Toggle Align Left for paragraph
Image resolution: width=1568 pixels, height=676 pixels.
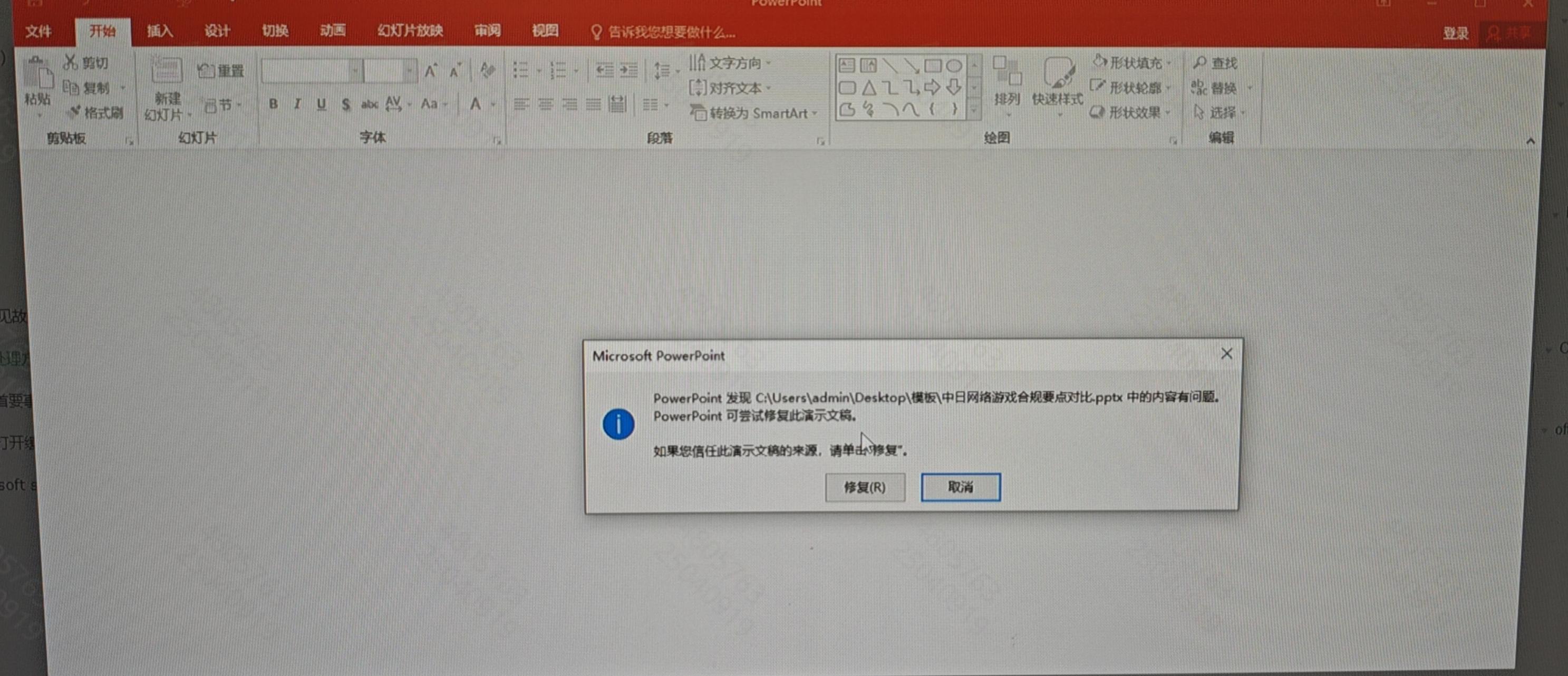point(521,105)
